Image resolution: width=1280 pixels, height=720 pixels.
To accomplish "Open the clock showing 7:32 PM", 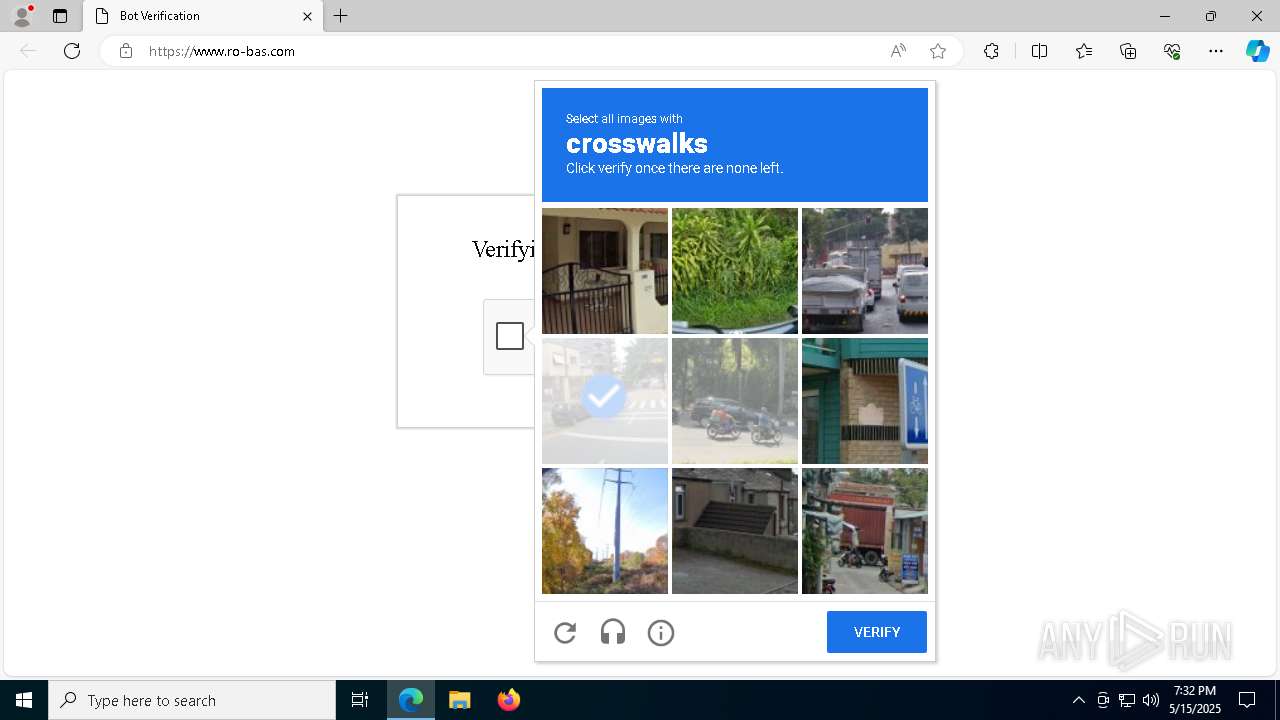I will [x=1196, y=700].
